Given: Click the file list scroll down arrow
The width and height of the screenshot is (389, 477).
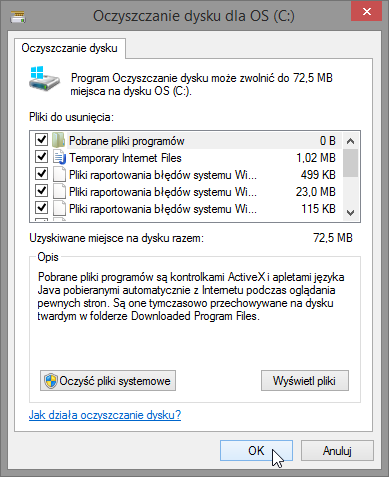Looking at the screenshot, I should [350, 212].
